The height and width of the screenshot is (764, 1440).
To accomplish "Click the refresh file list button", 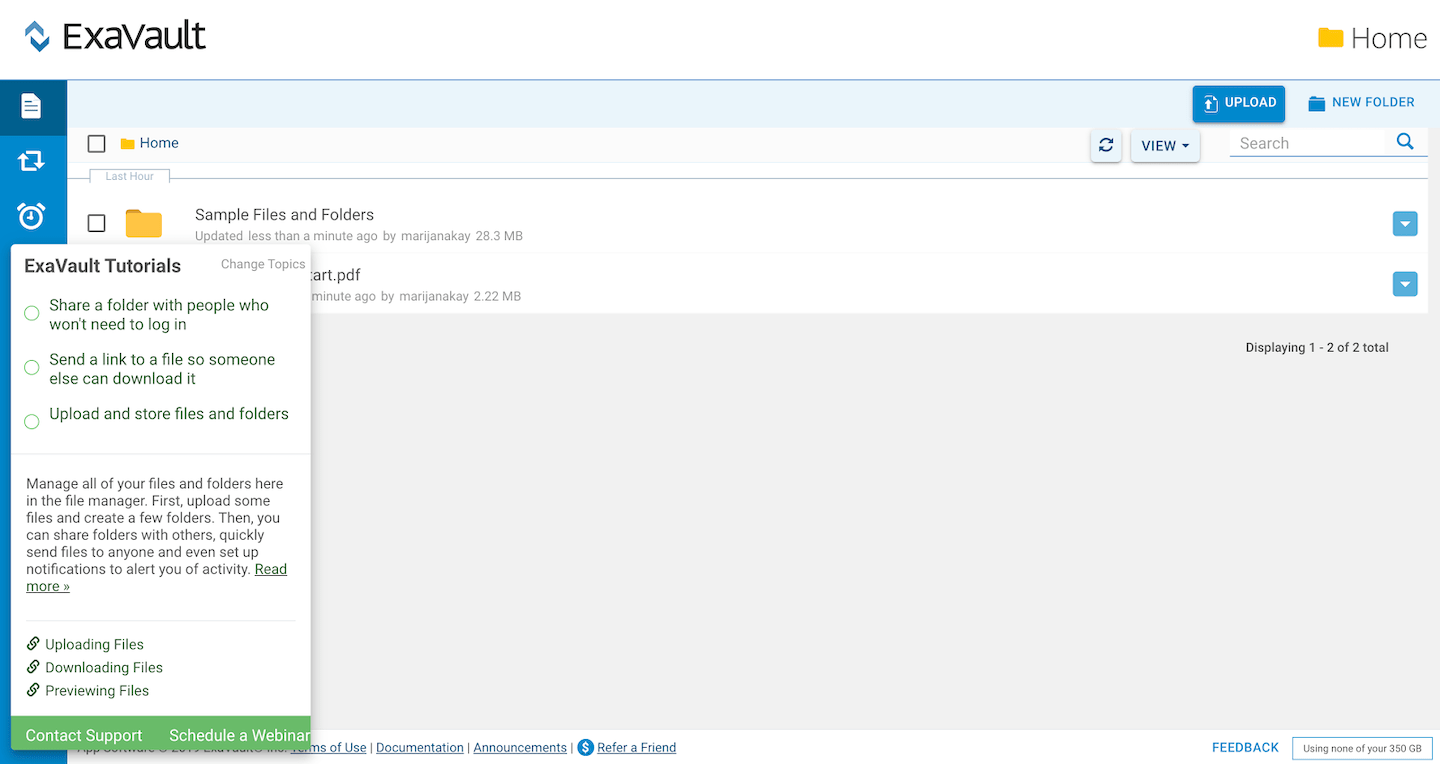I will coord(1106,145).
